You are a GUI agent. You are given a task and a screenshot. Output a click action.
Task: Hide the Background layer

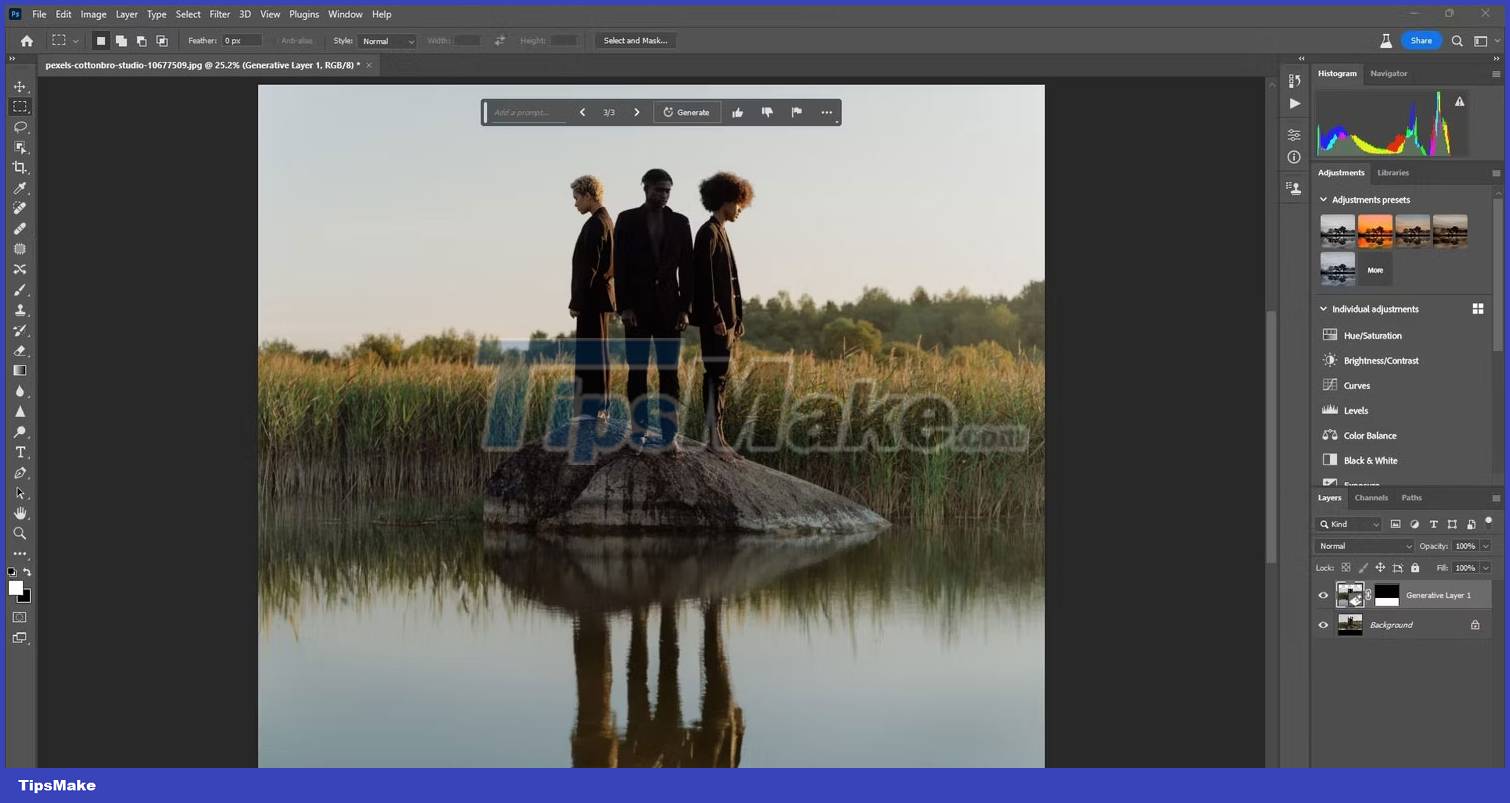1323,624
